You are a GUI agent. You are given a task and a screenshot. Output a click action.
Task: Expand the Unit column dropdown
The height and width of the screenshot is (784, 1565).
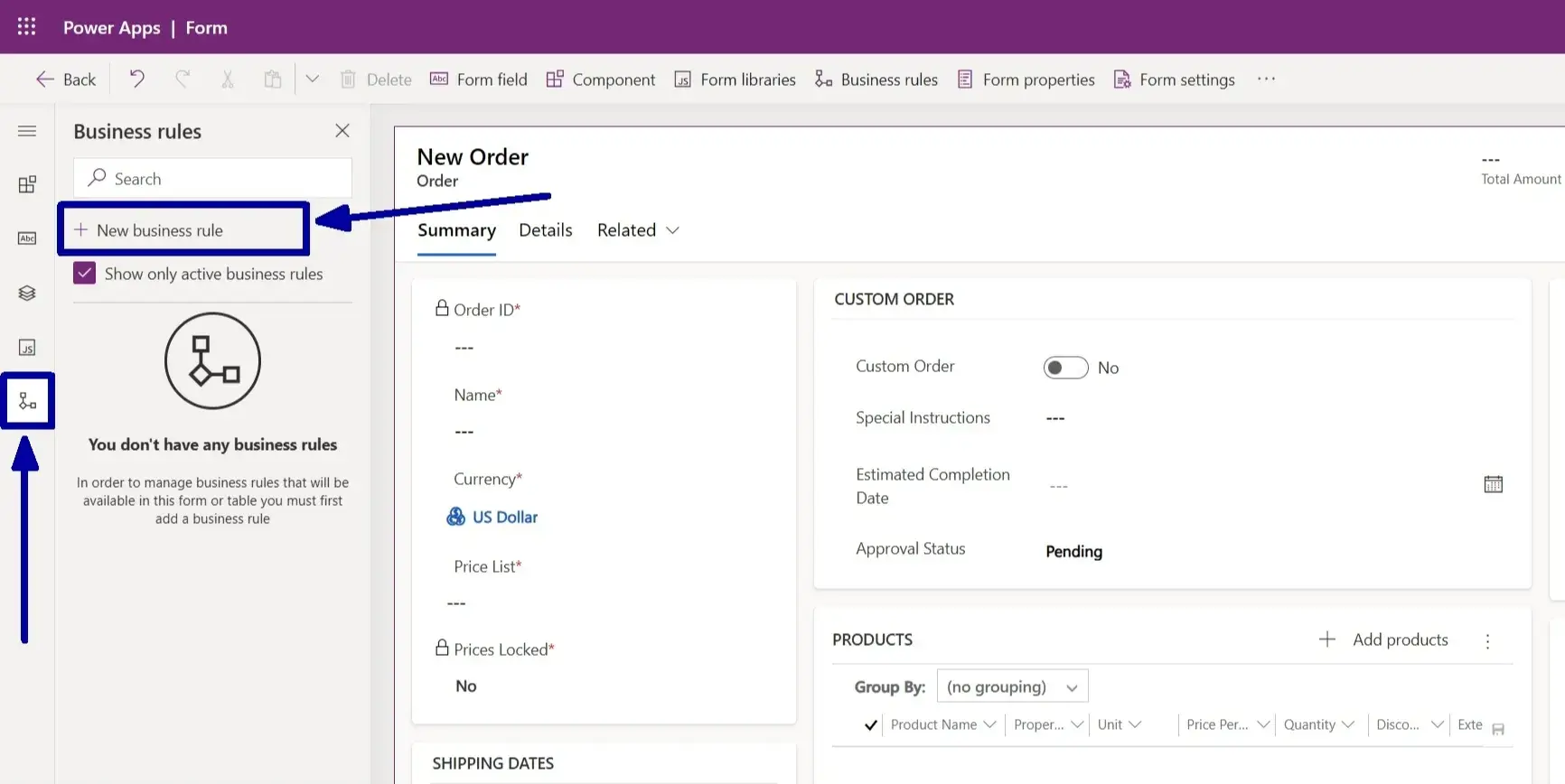click(1135, 724)
